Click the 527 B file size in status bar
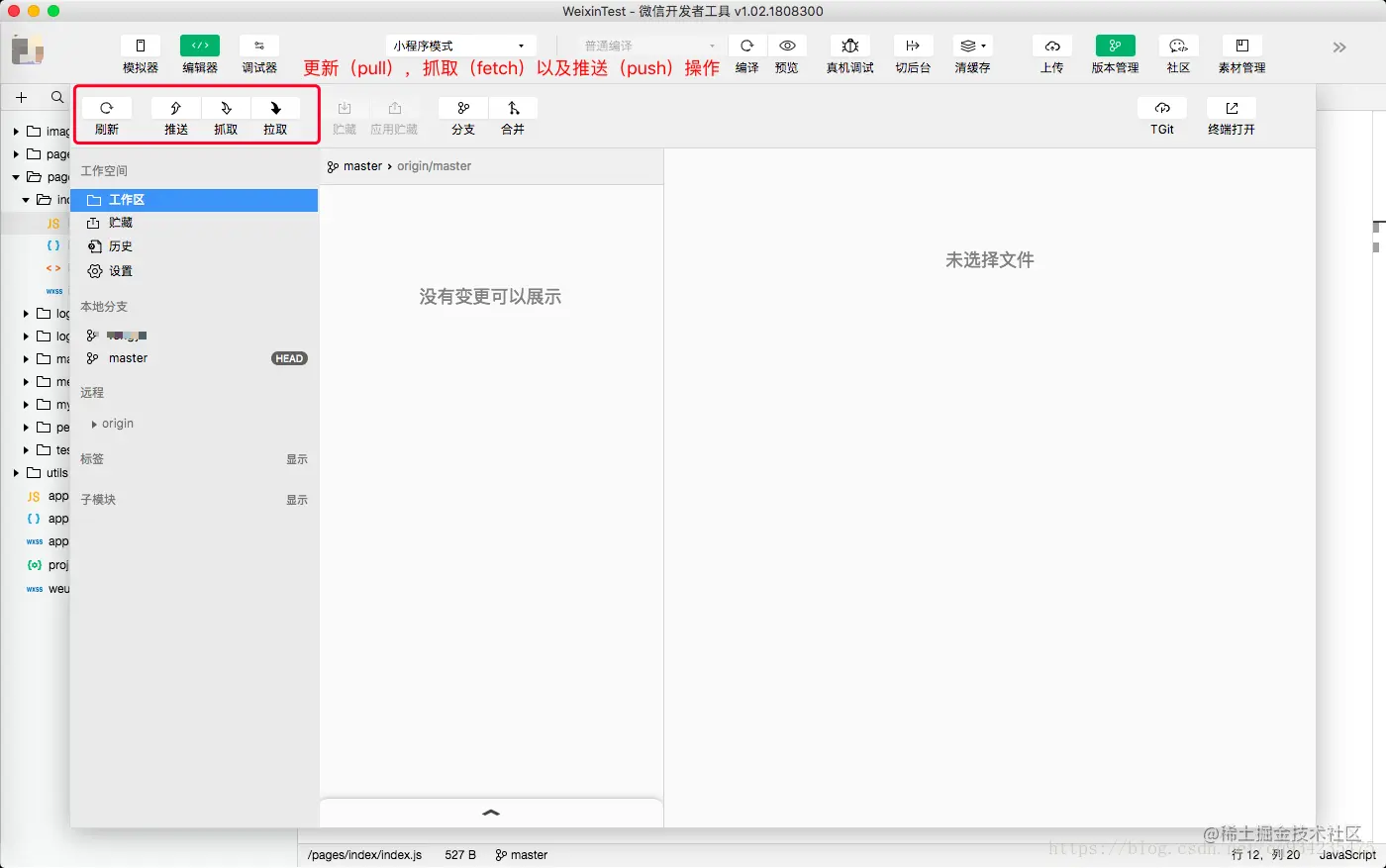 [x=460, y=855]
